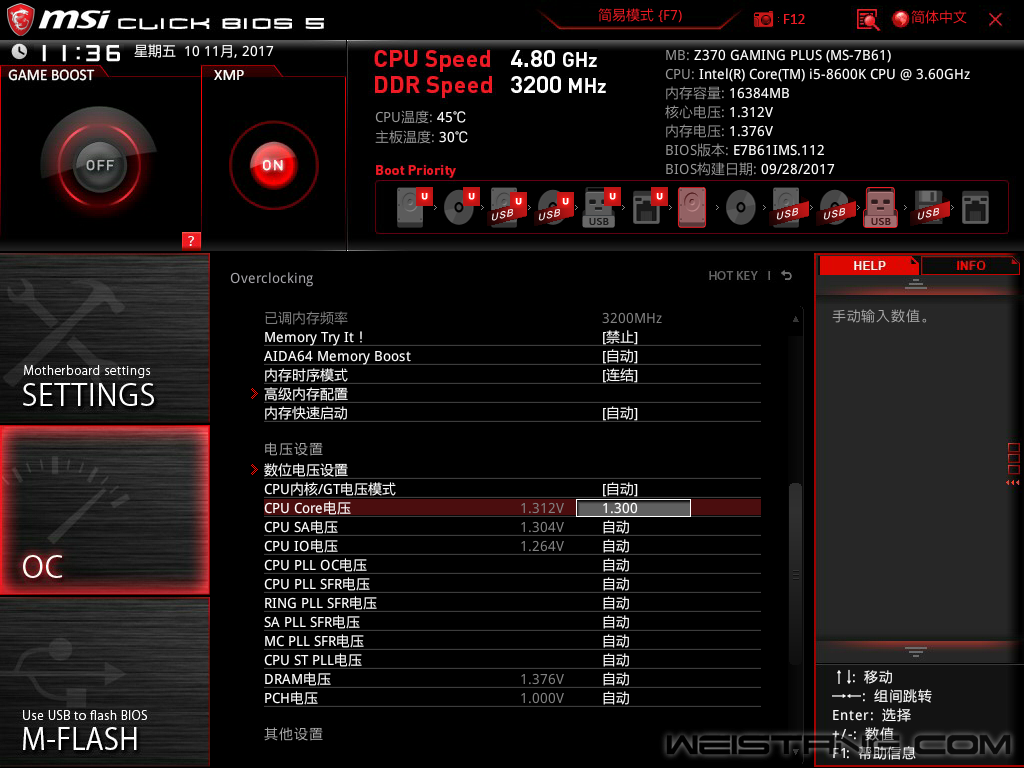
Task: Select the last network boot device icon
Action: click(x=976, y=208)
